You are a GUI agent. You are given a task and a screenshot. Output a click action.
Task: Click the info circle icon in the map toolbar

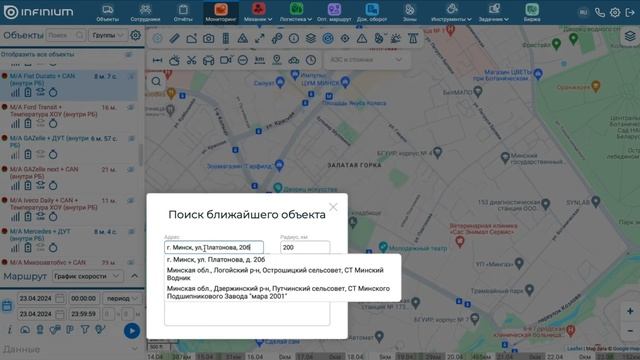(293, 38)
